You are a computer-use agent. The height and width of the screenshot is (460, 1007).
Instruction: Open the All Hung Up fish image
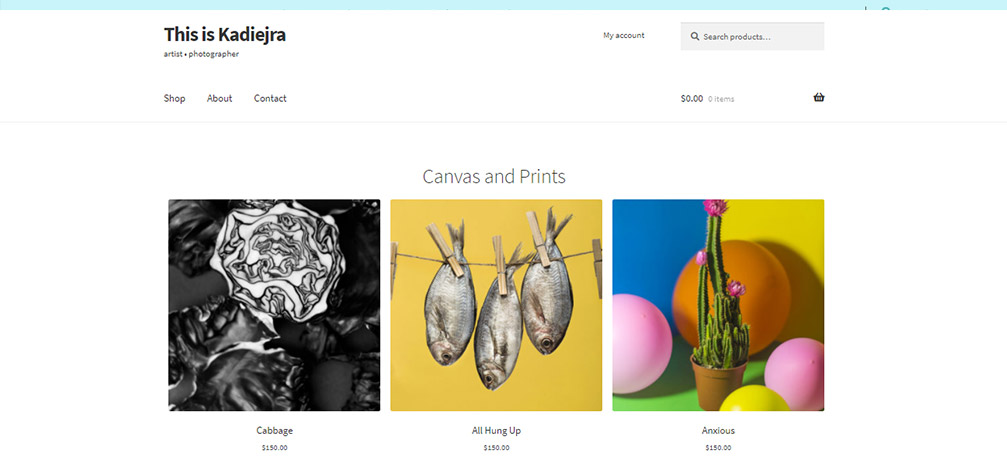496,305
